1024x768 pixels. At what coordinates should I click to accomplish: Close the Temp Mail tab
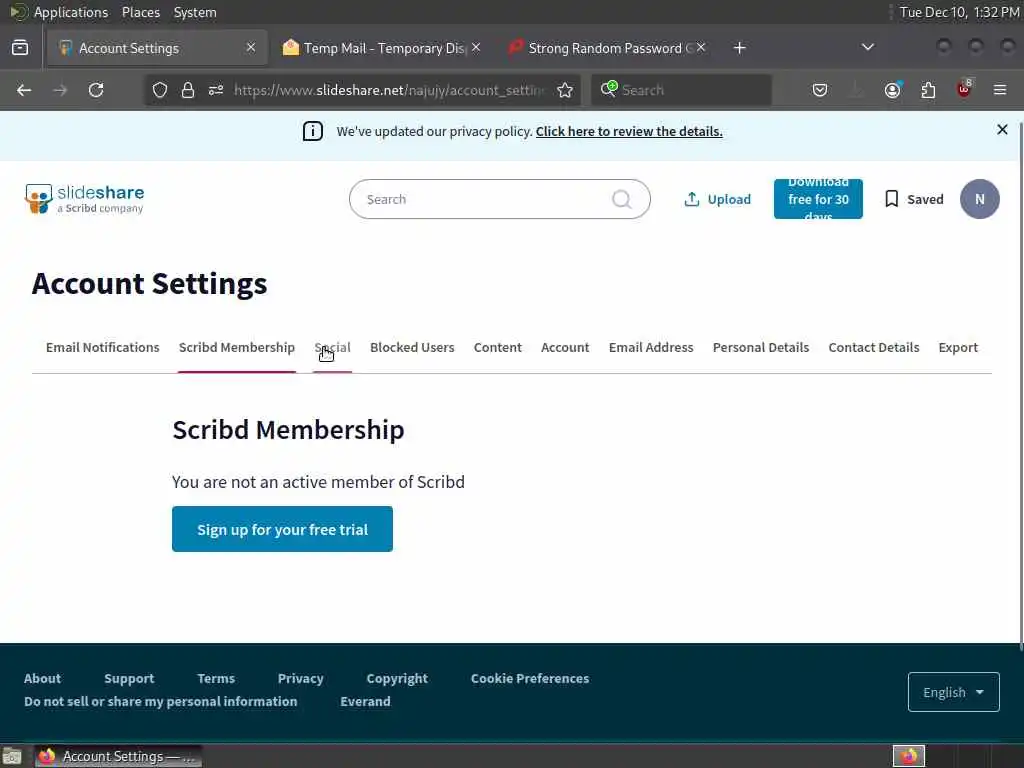pos(476,47)
